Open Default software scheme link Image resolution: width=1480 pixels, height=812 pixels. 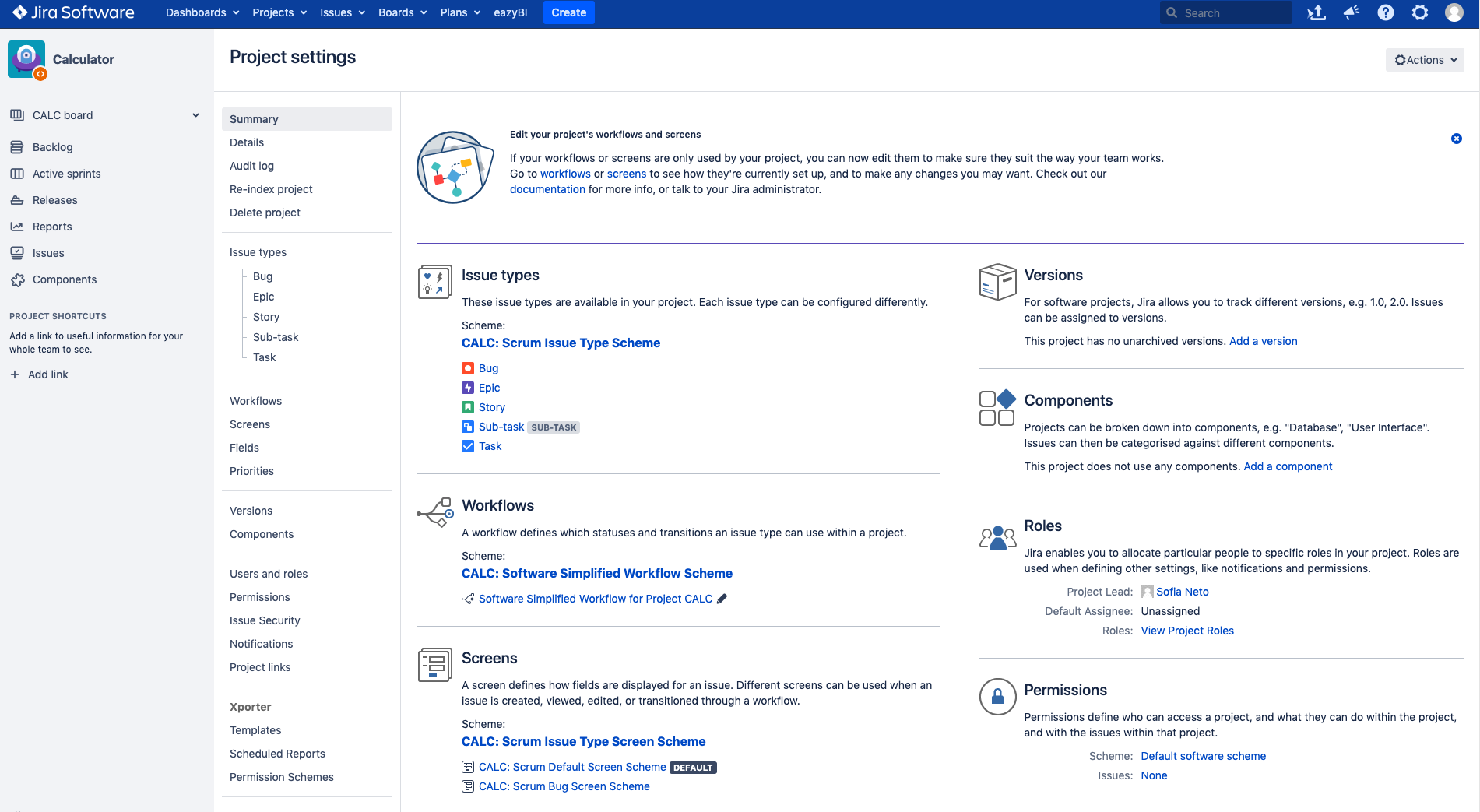[x=1203, y=756]
